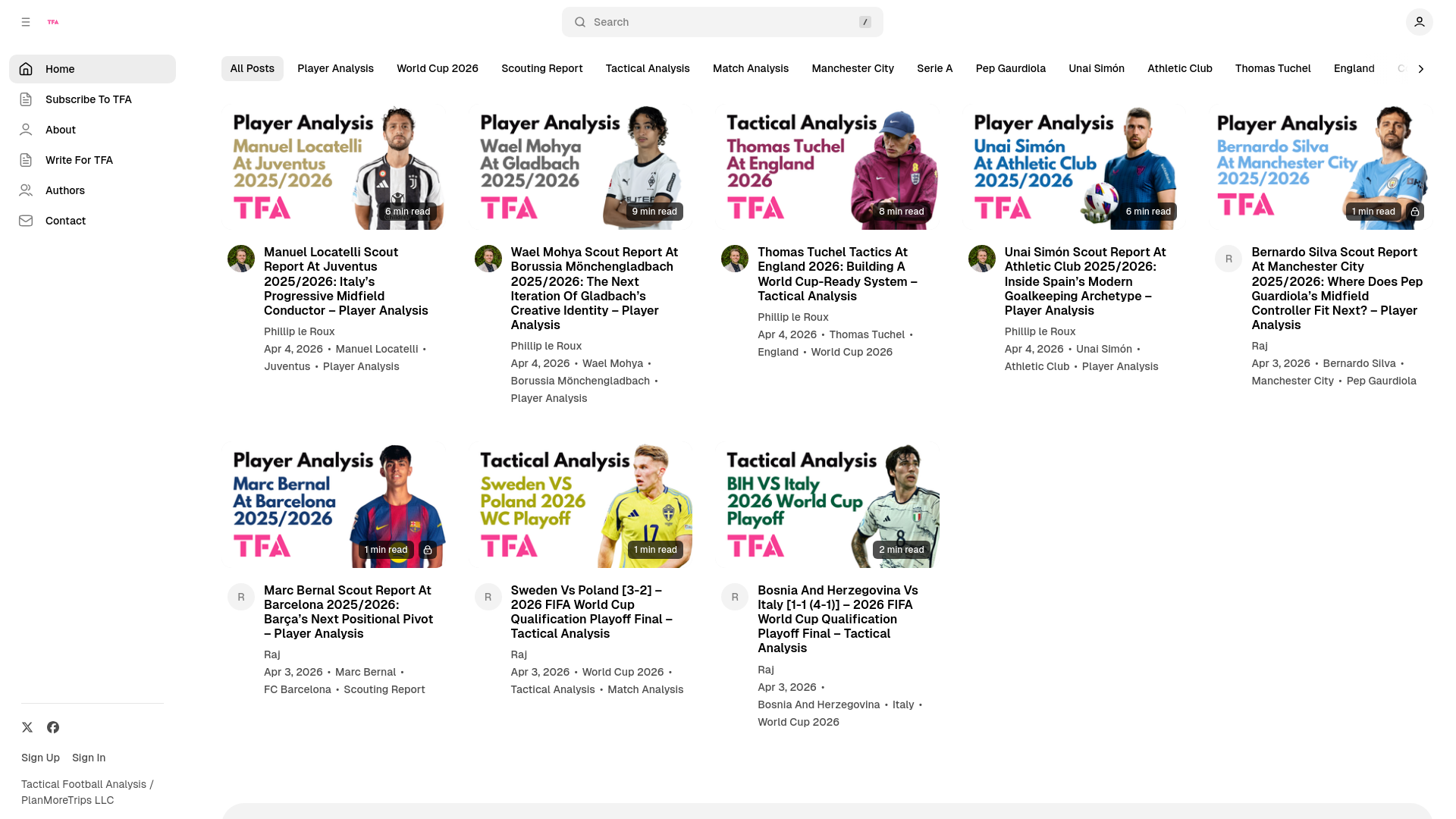Select the Scouting Report tab
The height and width of the screenshot is (819, 1456).
pos(542,68)
